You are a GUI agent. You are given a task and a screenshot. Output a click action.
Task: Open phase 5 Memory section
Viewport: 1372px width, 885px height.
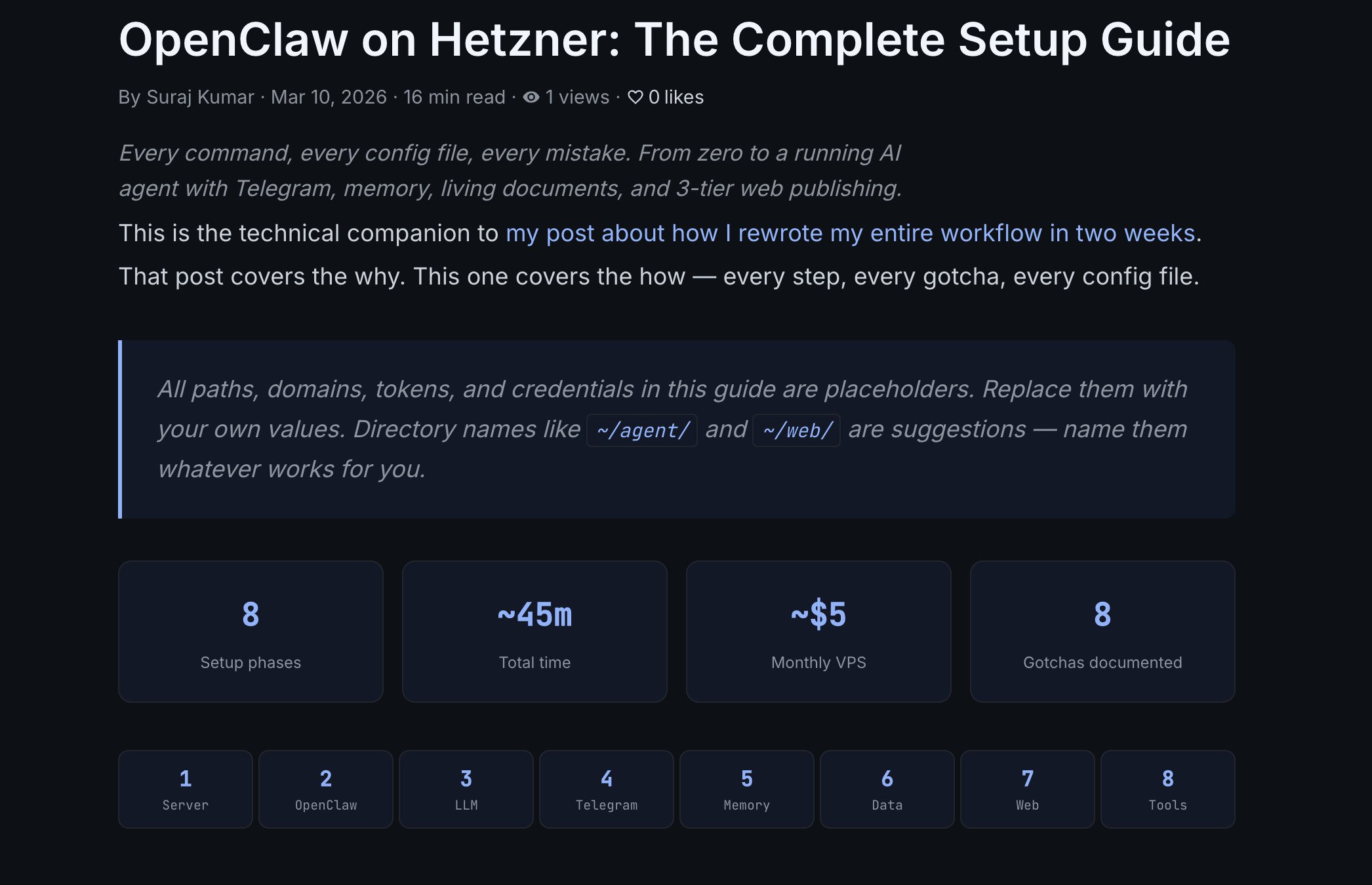tap(747, 789)
